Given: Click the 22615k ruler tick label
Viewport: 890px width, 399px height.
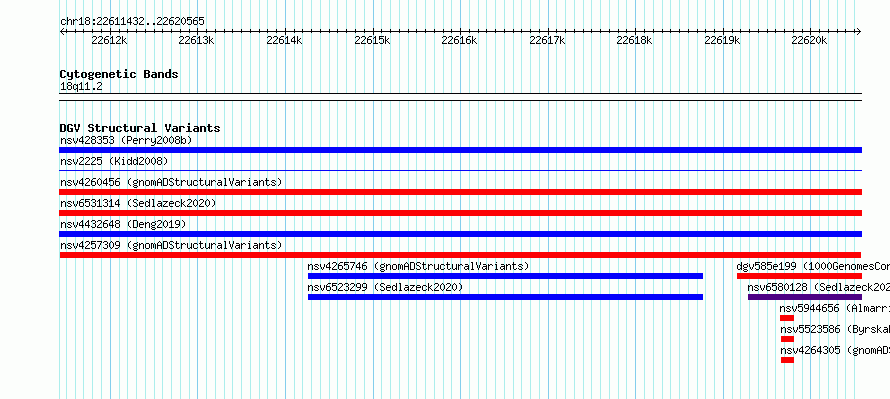Looking at the screenshot, I should coord(372,40).
